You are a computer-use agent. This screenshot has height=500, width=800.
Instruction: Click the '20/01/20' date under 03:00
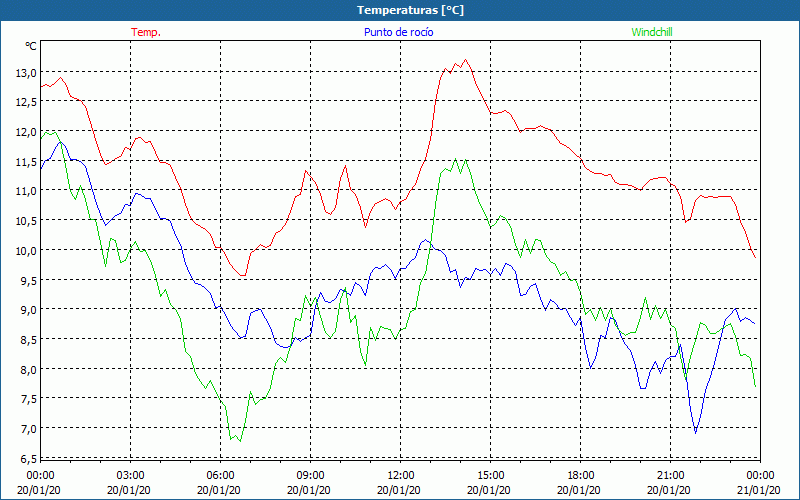tap(129, 490)
